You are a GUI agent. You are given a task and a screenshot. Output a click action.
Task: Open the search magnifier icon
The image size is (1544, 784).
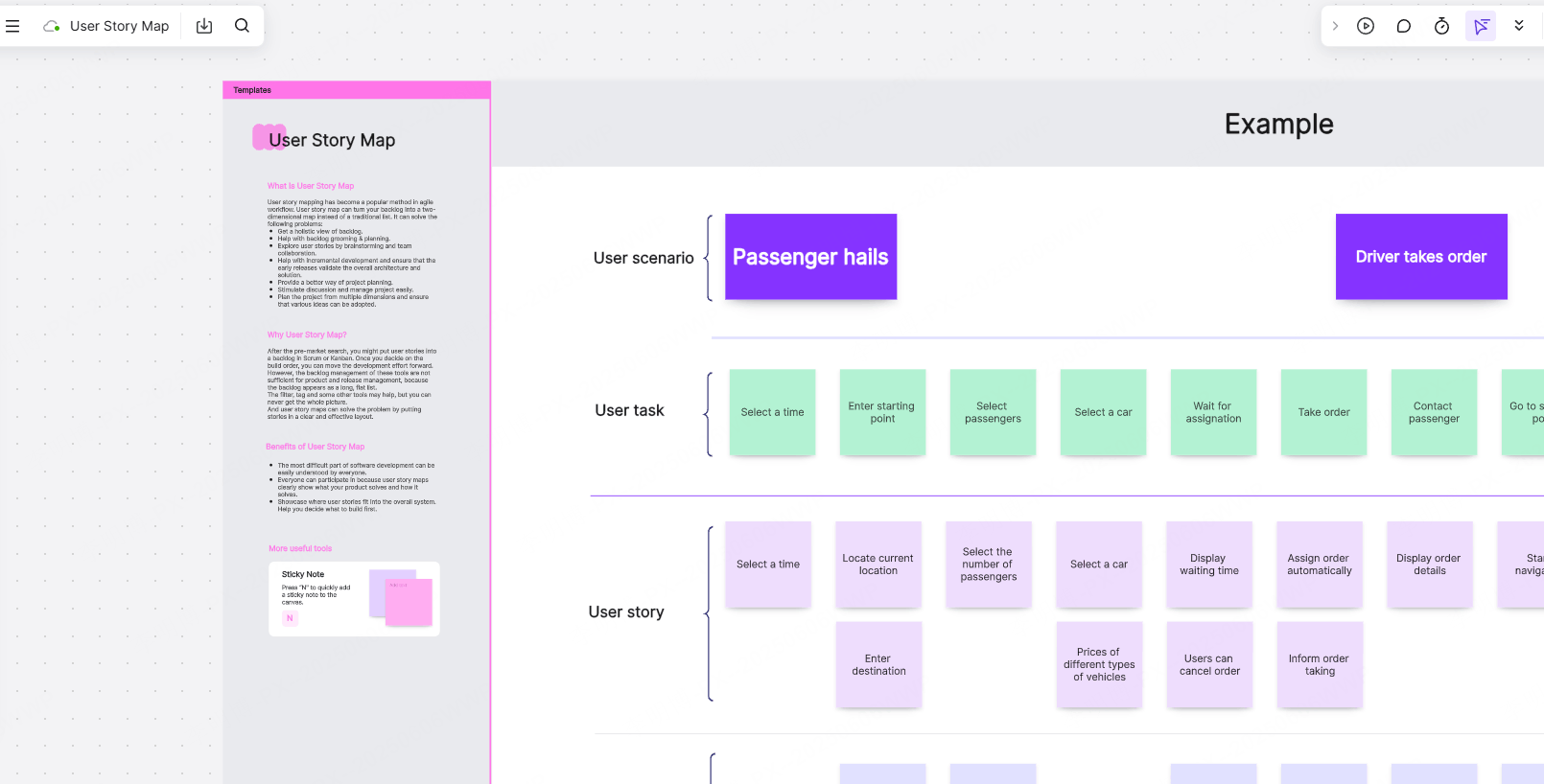pos(242,26)
